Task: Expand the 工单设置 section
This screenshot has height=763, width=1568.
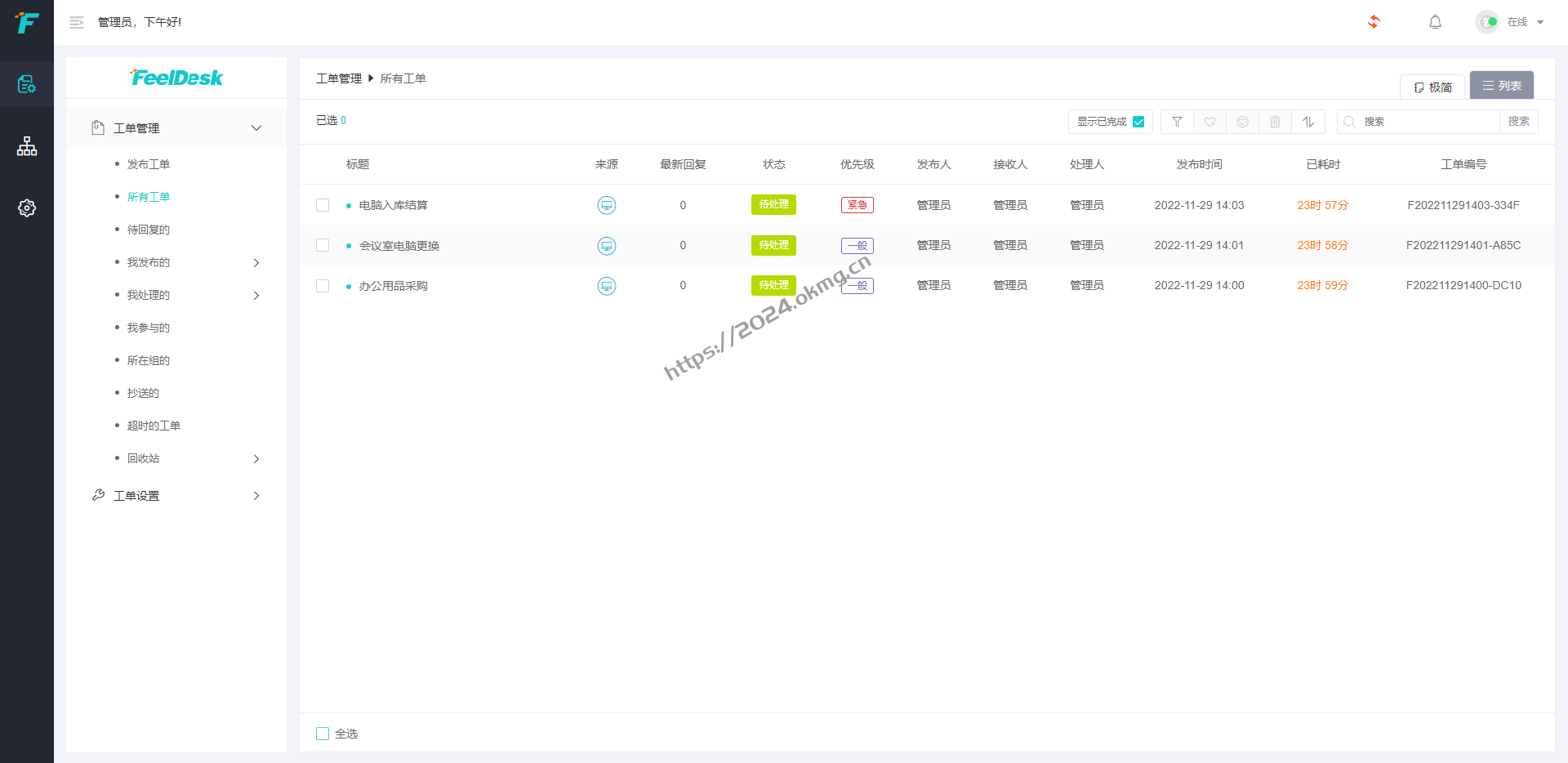Action: coord(256,496)
